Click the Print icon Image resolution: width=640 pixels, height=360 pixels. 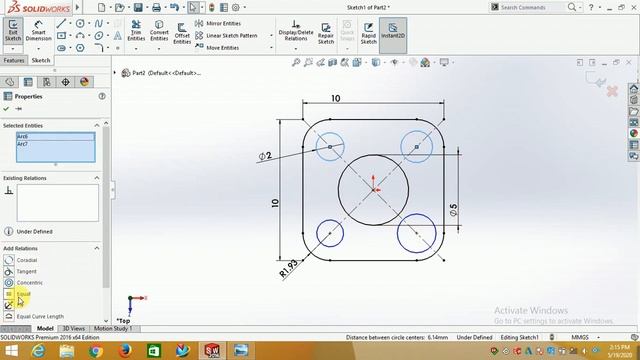pyautogui.click(x=156, y=7)
